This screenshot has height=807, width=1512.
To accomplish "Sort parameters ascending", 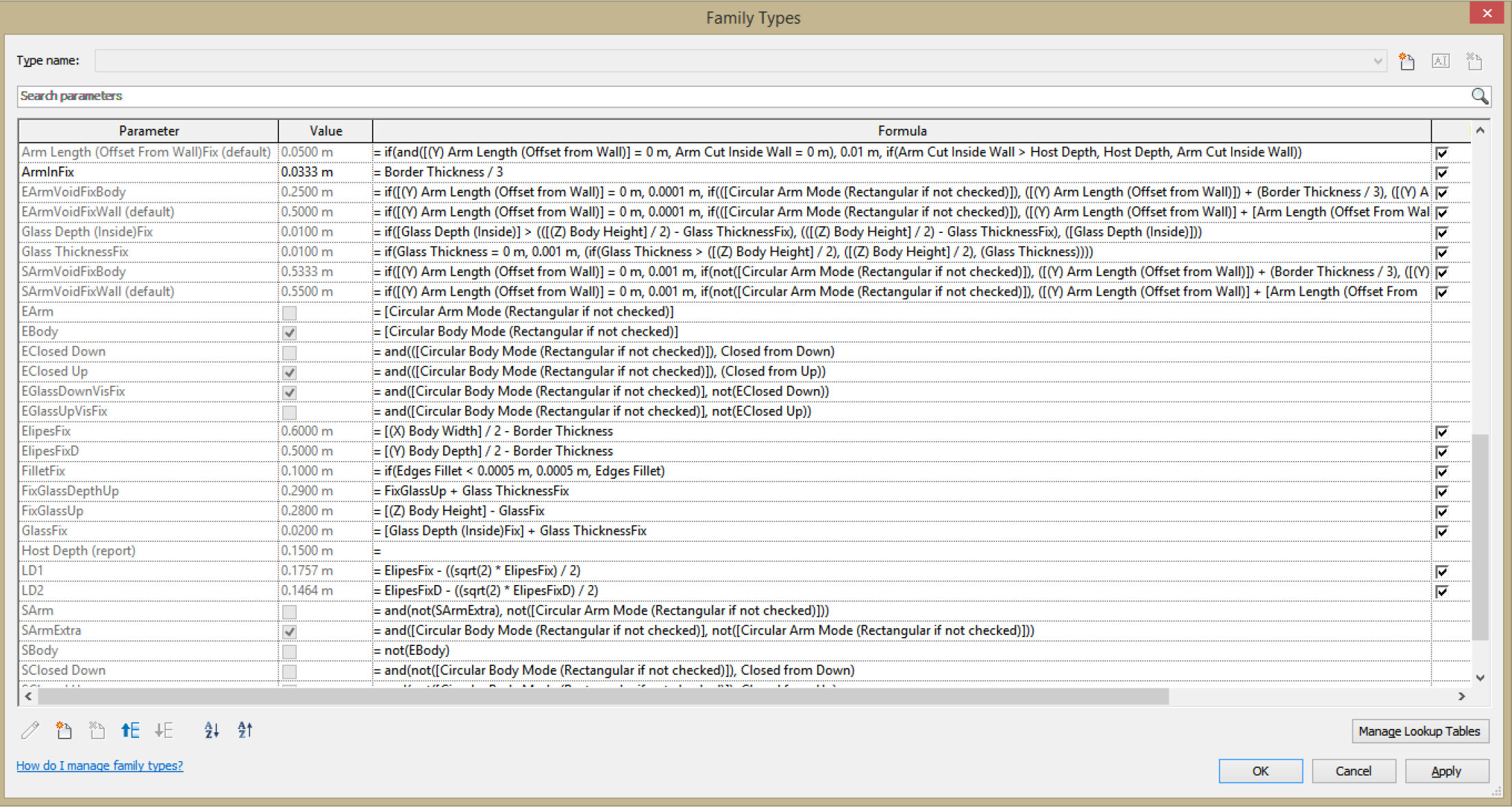I will pyautogui.click(x=212, y=730).
